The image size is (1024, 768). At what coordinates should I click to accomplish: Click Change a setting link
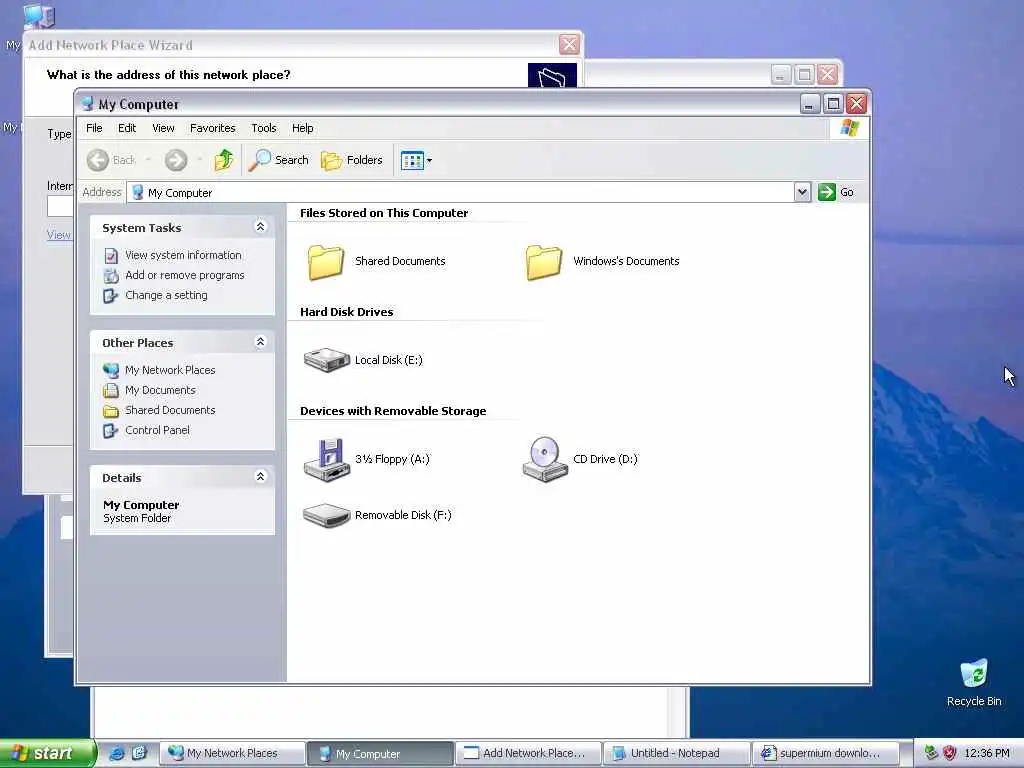click(x=167, y=295)
